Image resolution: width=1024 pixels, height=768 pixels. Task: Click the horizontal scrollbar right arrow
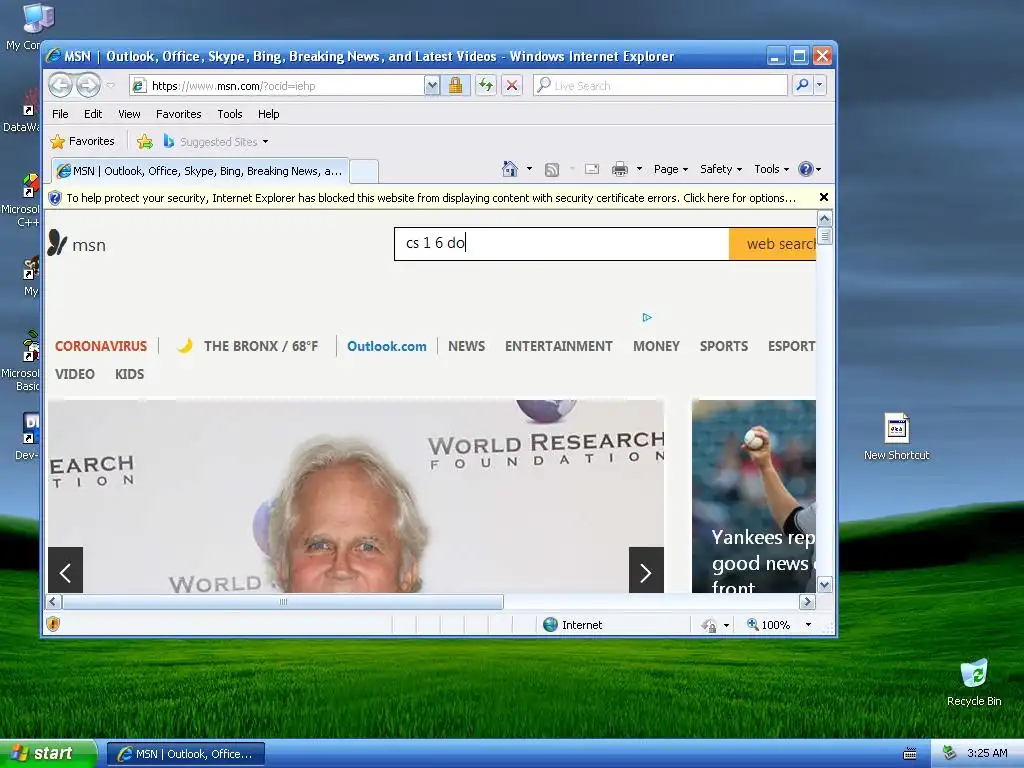(x=807, y=601)
